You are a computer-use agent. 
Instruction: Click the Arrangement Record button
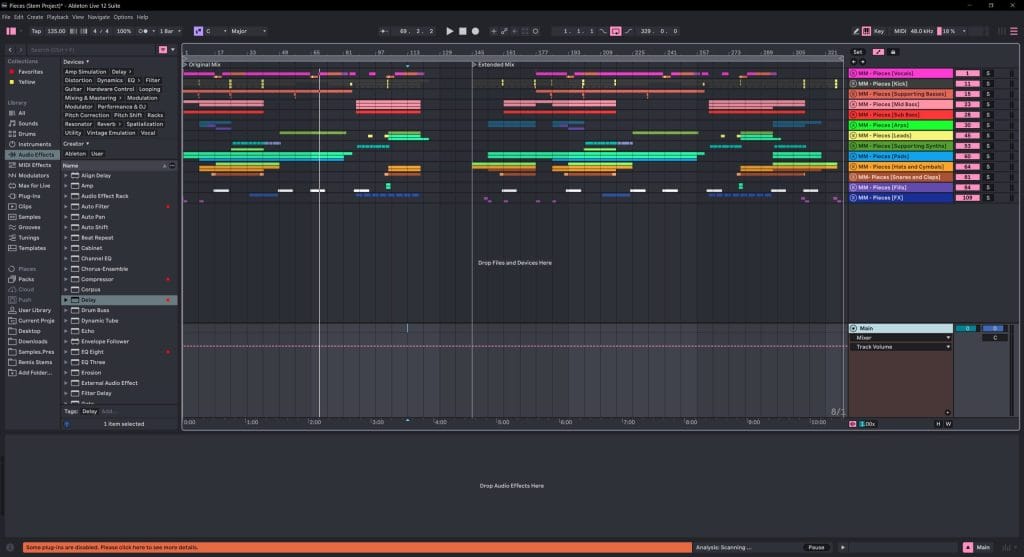click(475, 31)
